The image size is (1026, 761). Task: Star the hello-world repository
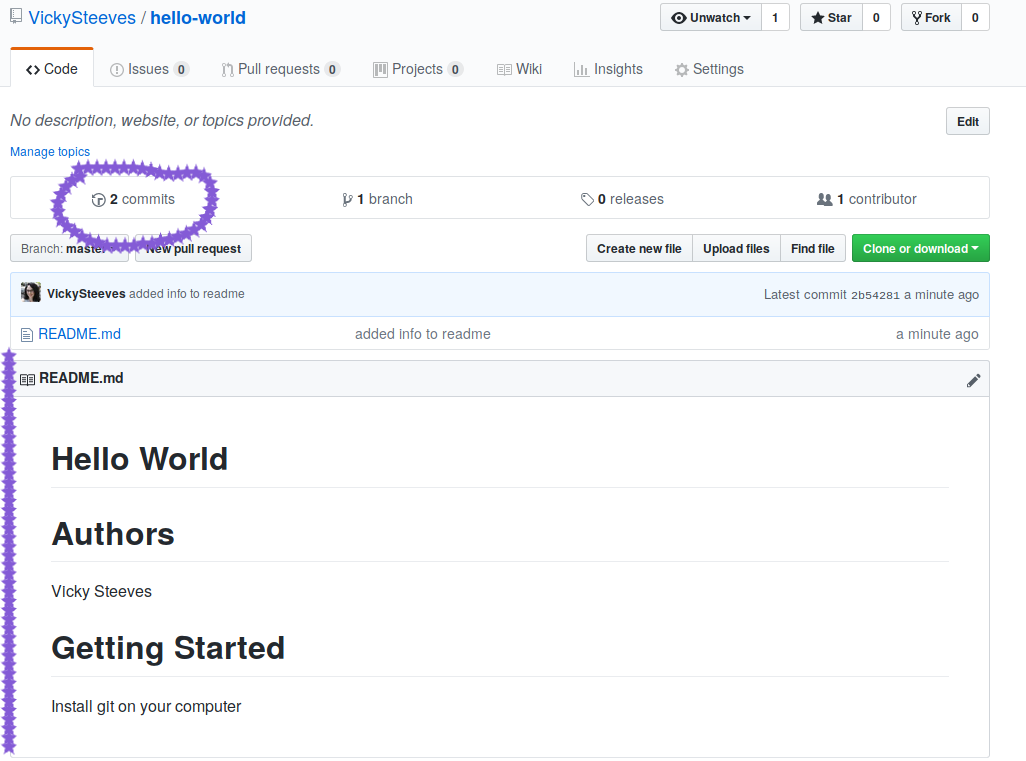pyautogui.click(x=832, y=18)
